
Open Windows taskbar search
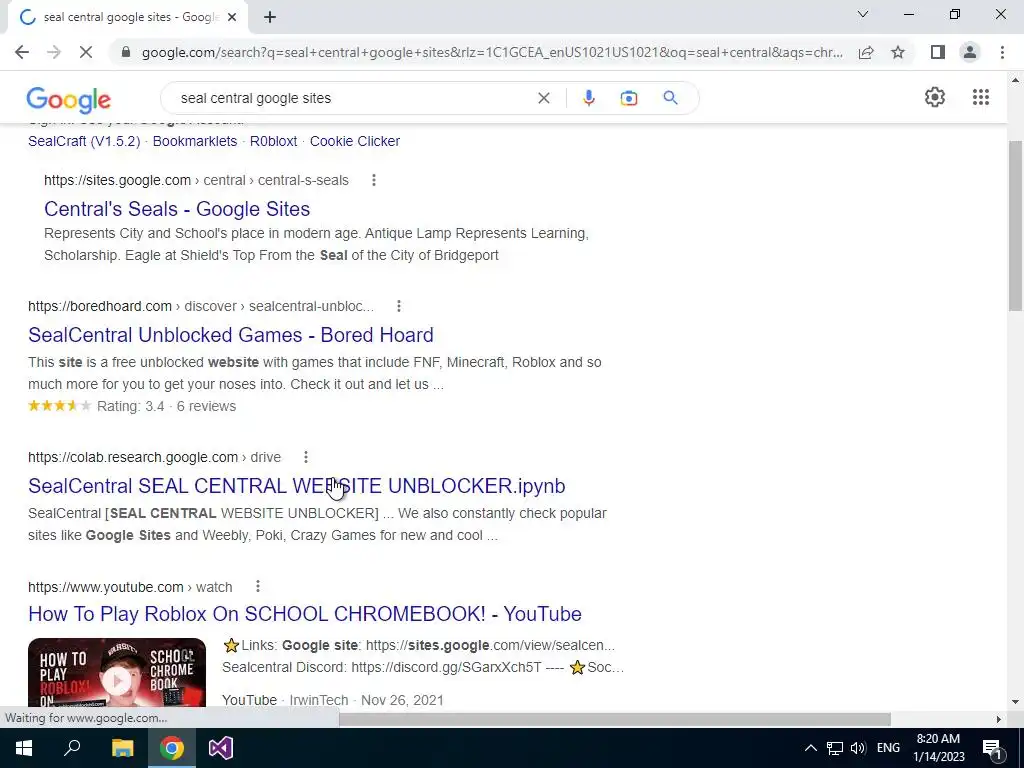click(x=72, y=748)
